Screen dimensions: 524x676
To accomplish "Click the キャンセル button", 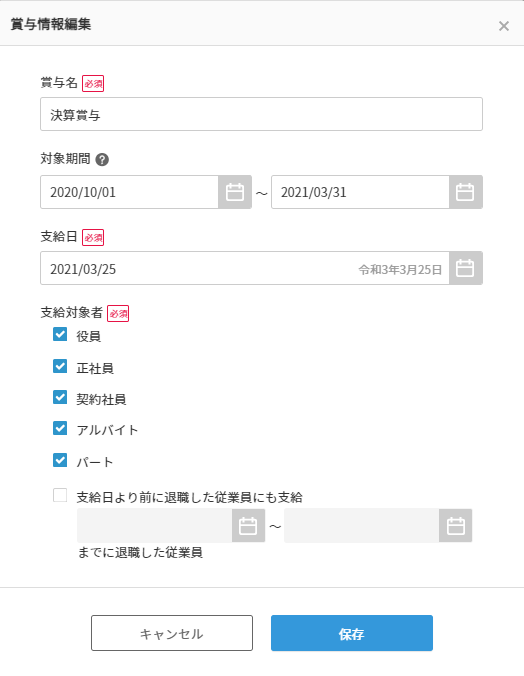I will tap(172, 633).
